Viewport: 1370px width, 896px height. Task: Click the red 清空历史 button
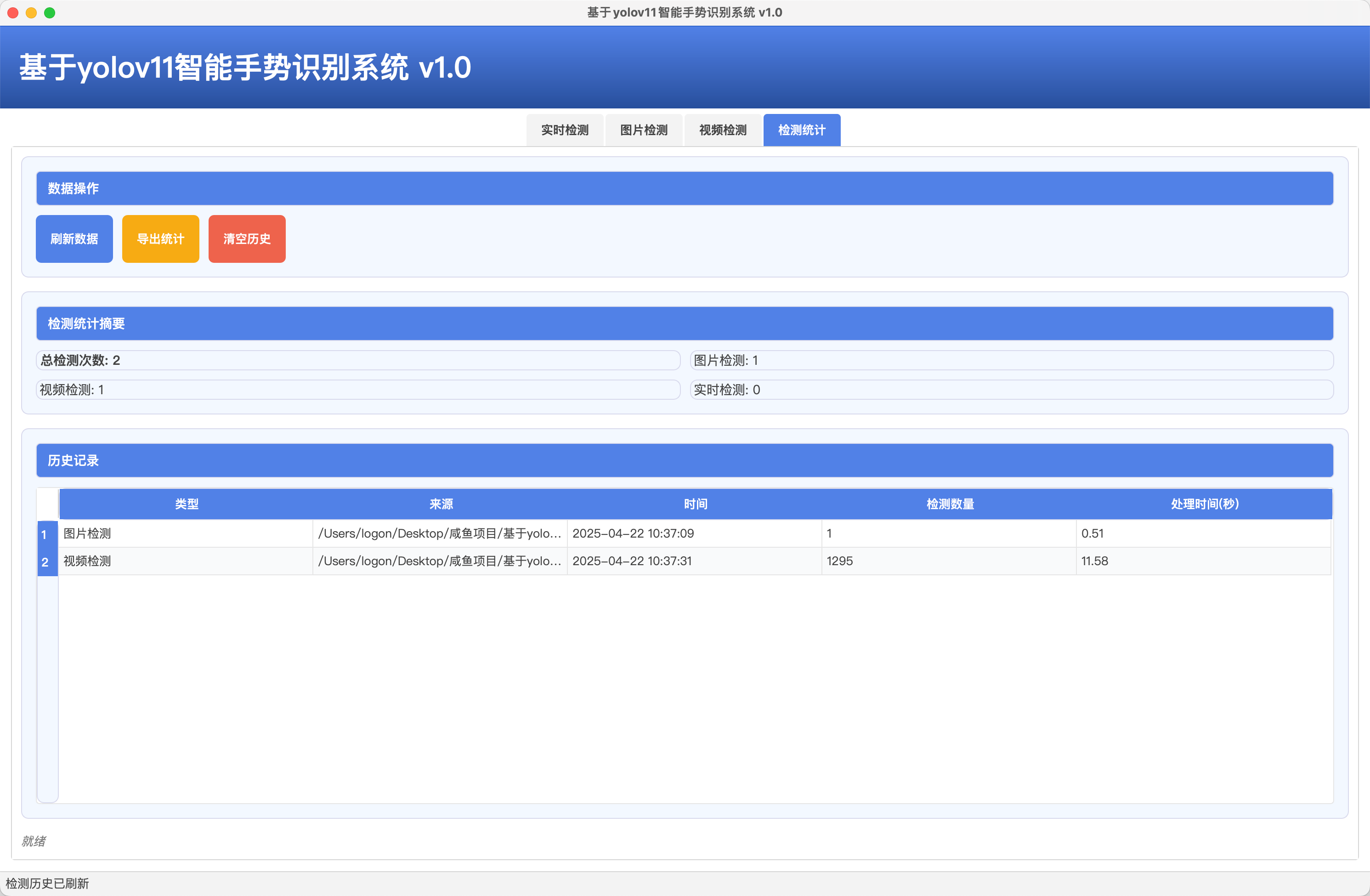(x=247, y=239)
